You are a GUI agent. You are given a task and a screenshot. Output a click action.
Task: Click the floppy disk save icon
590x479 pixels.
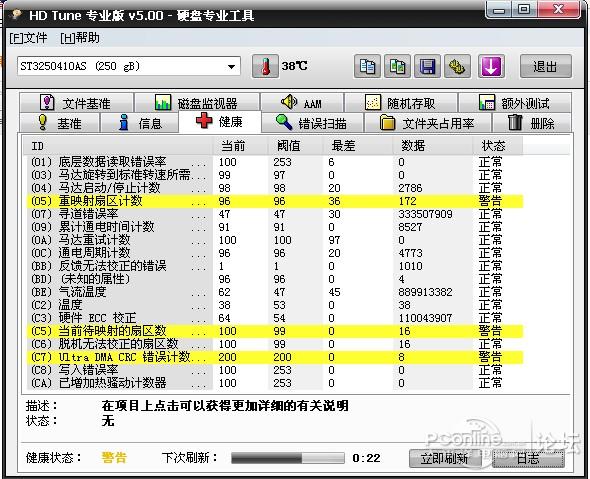click(427, 66)
